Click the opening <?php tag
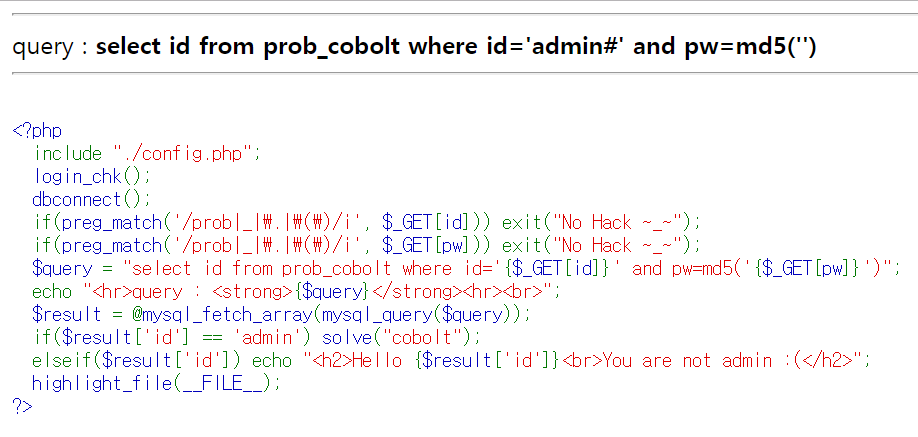The width and height of the screenshot is (918, 437). coord(37,130)
